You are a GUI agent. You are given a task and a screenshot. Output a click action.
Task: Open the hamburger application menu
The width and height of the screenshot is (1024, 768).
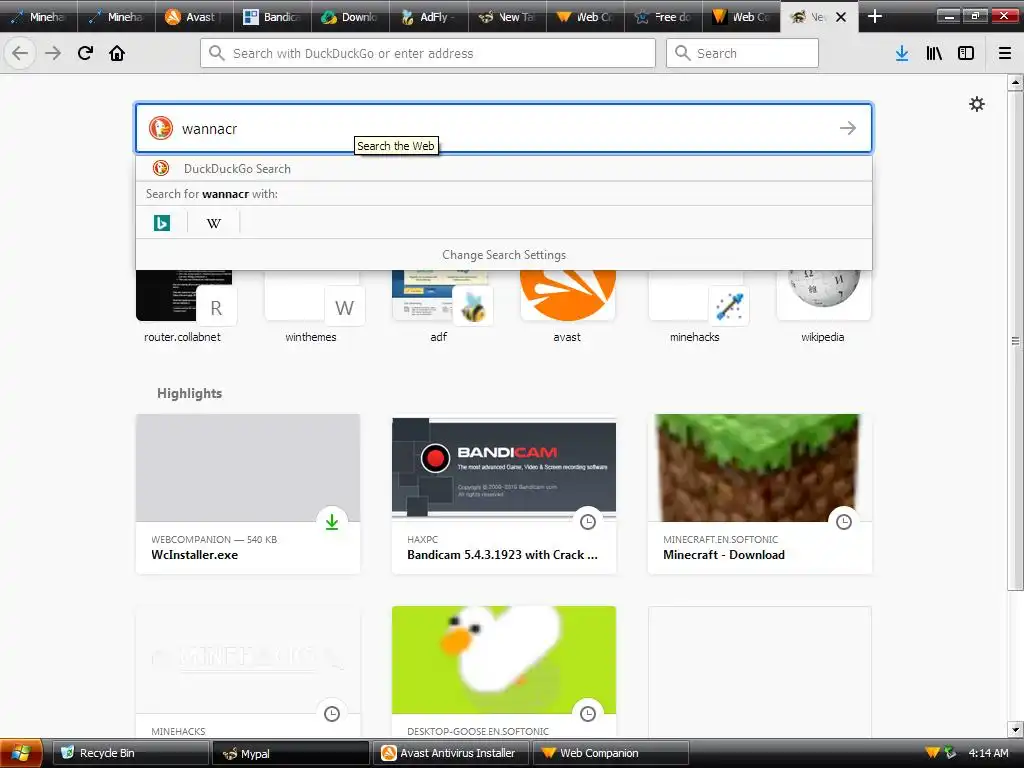coord(1005,53)
